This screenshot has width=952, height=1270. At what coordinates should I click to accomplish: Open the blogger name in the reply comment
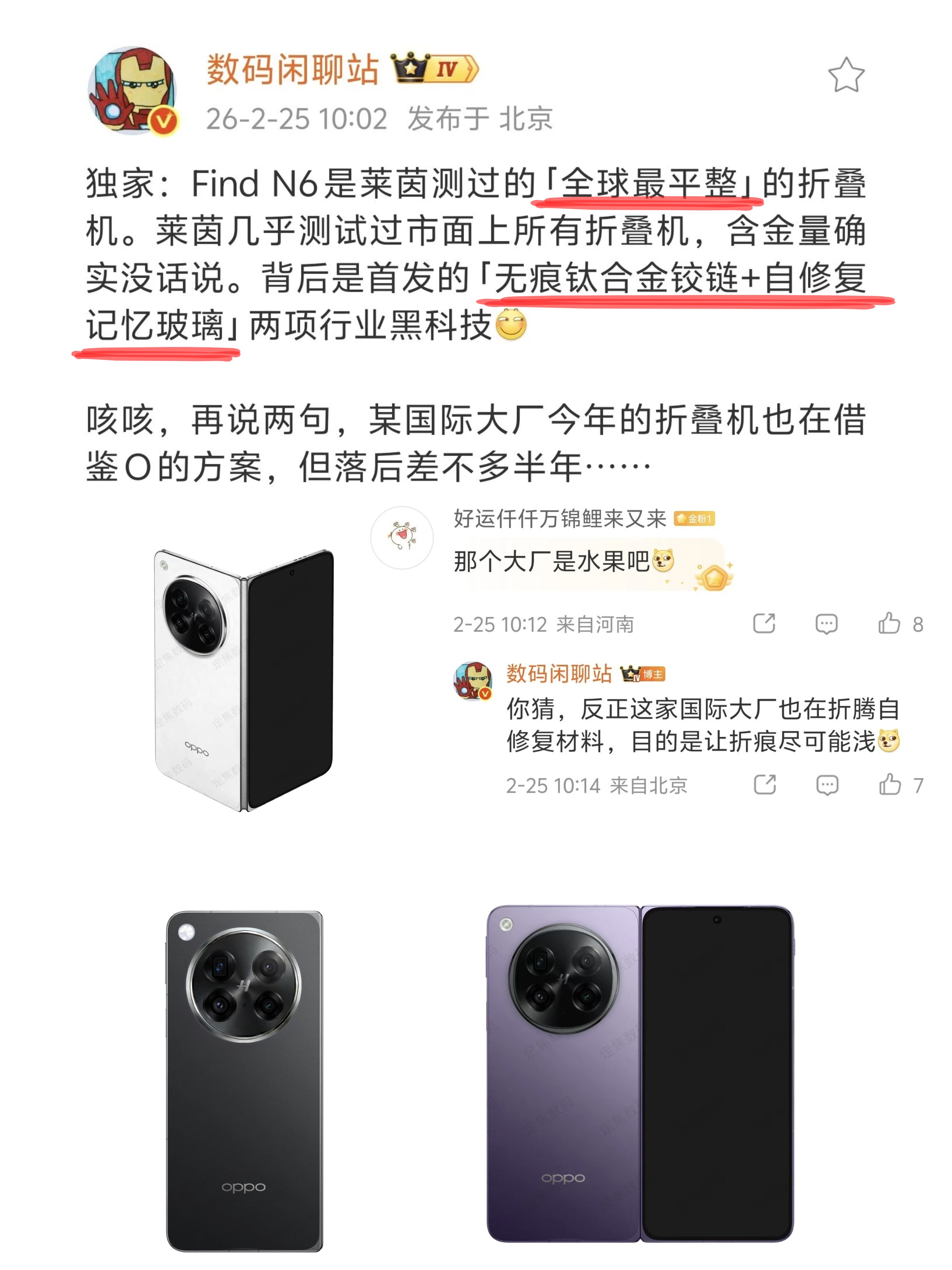pos(559,673)
